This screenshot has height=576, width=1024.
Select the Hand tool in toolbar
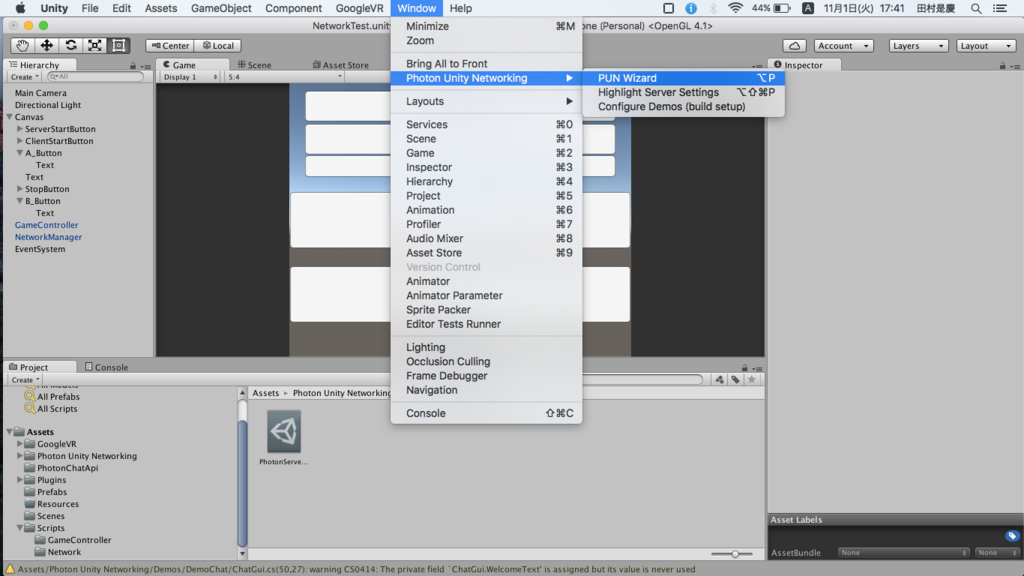22,46
